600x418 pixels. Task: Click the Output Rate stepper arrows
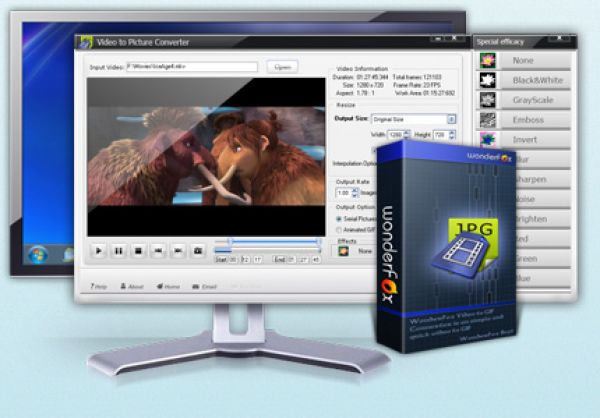click(x=355, y=193)
